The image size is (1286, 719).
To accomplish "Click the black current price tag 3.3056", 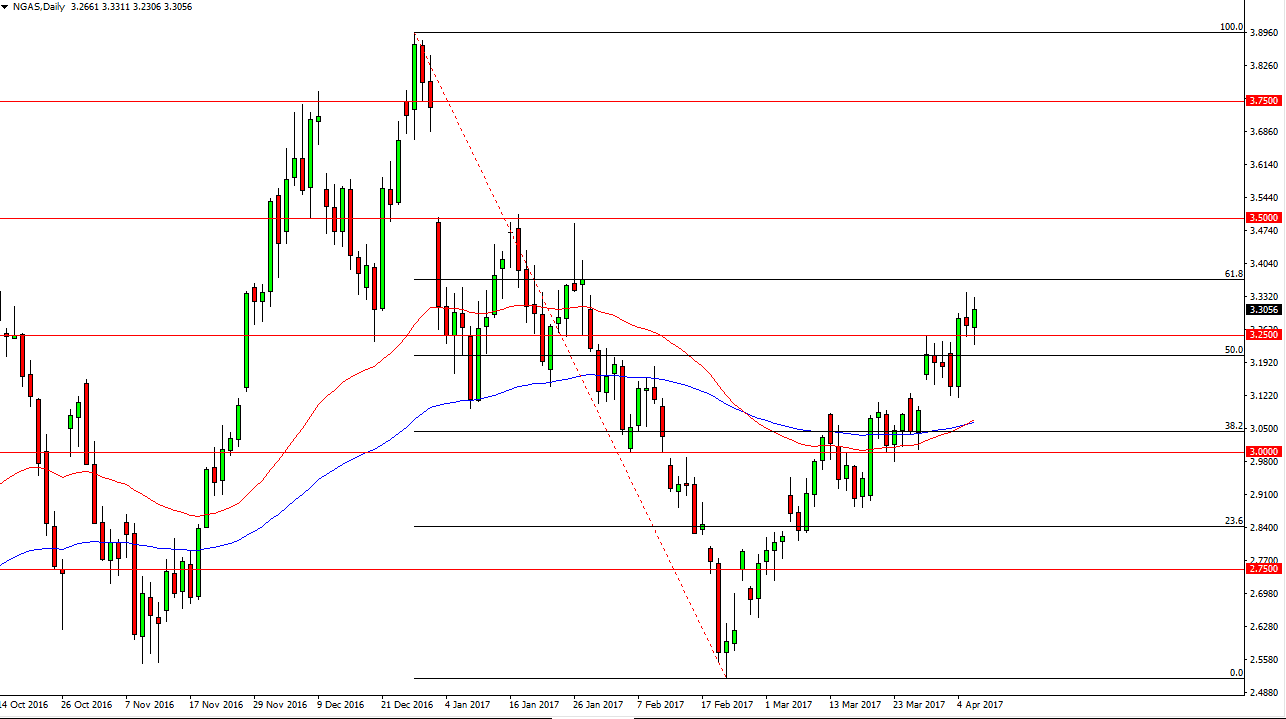I will [1264, 310].
